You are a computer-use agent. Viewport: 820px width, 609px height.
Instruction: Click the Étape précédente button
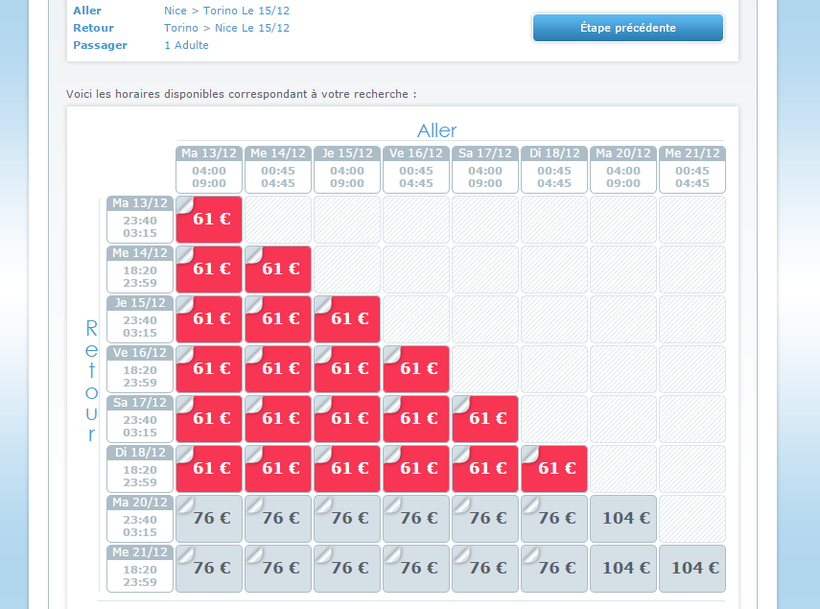[x=627, y=28]
